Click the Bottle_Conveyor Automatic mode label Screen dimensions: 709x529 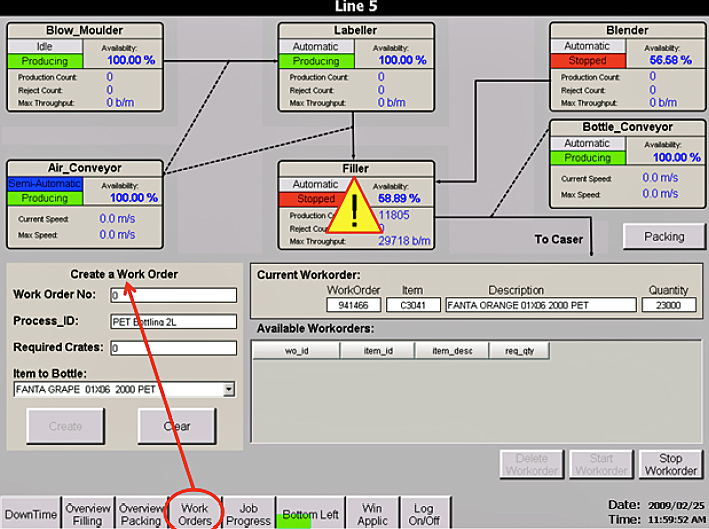587,143
